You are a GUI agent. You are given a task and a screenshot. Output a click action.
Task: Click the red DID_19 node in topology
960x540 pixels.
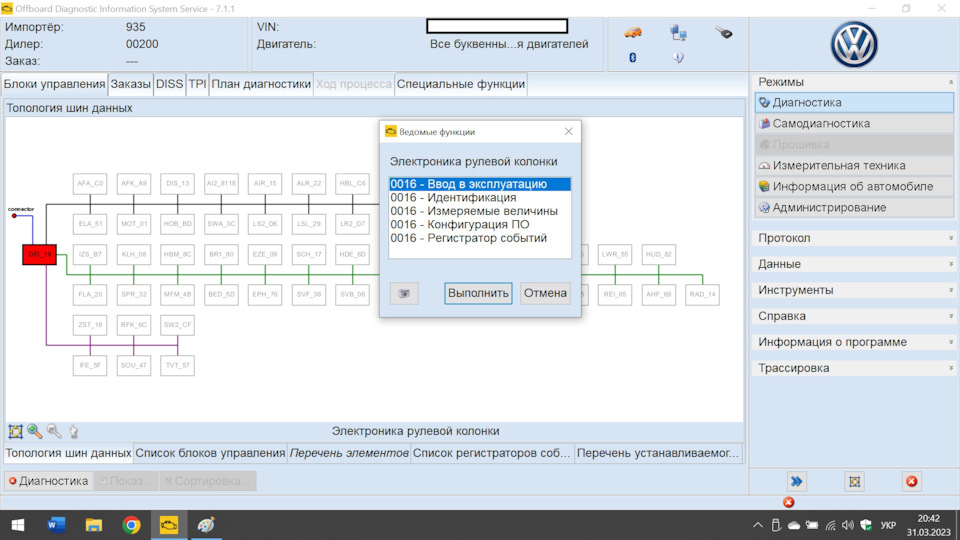tap(39, 254)
